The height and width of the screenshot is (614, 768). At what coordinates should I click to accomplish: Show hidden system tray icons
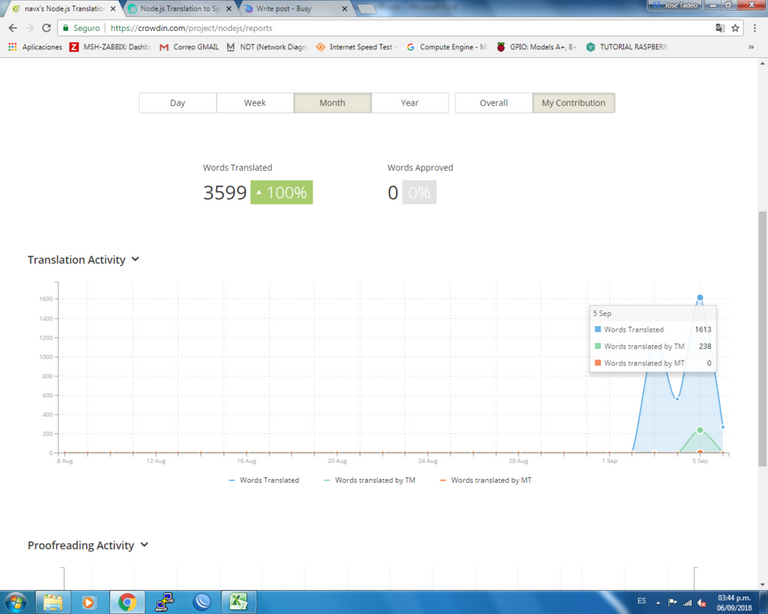tap(658, 603)
